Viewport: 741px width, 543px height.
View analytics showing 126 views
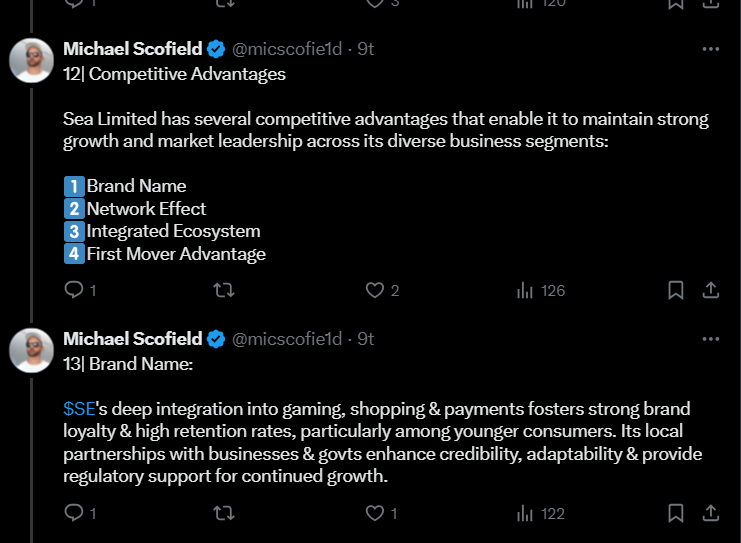(540, 290)
